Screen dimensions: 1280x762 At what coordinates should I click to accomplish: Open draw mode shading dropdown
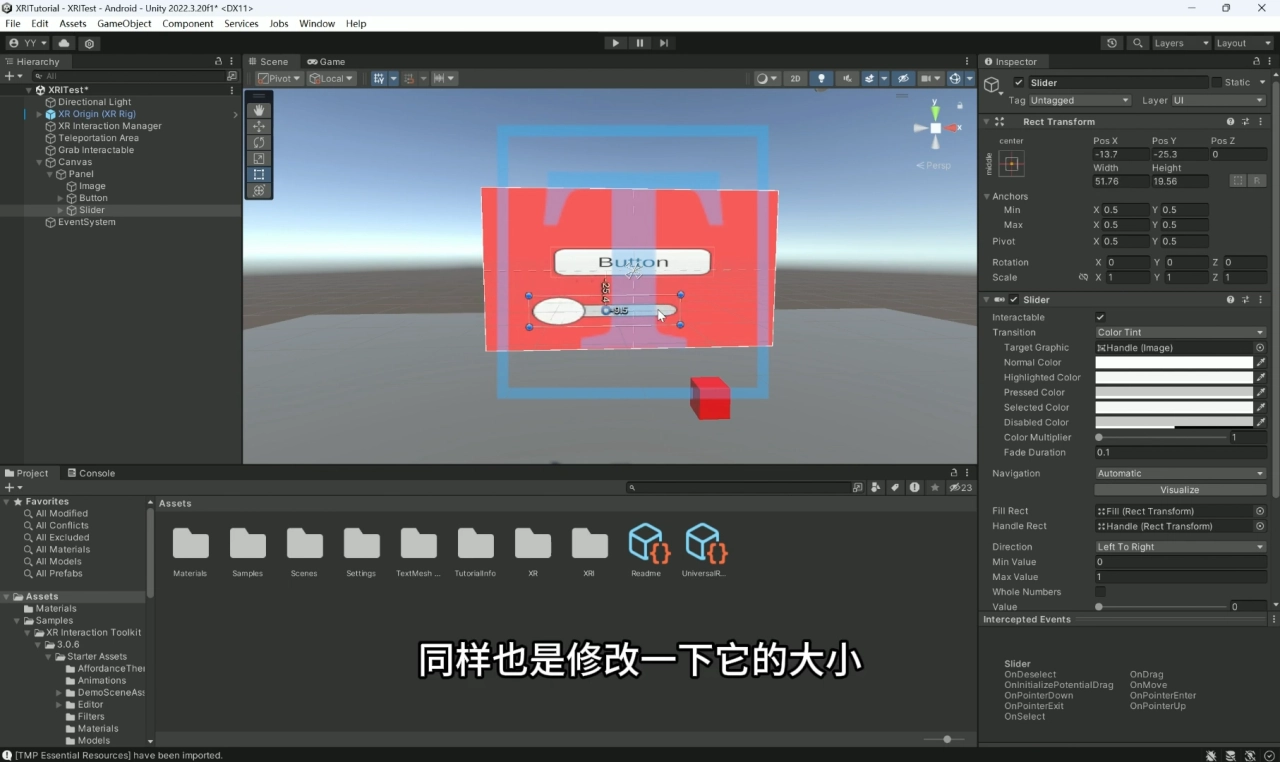coord(767,78)
